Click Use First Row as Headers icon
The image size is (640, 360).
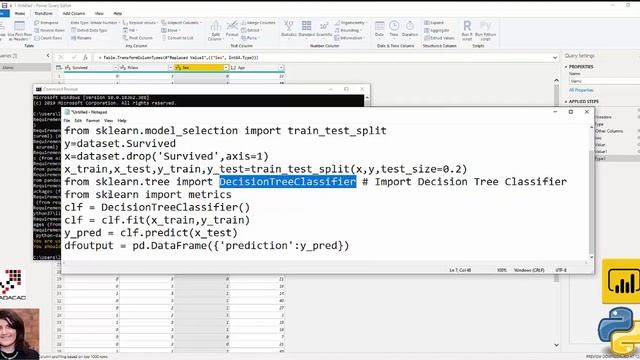coord(19,27)
